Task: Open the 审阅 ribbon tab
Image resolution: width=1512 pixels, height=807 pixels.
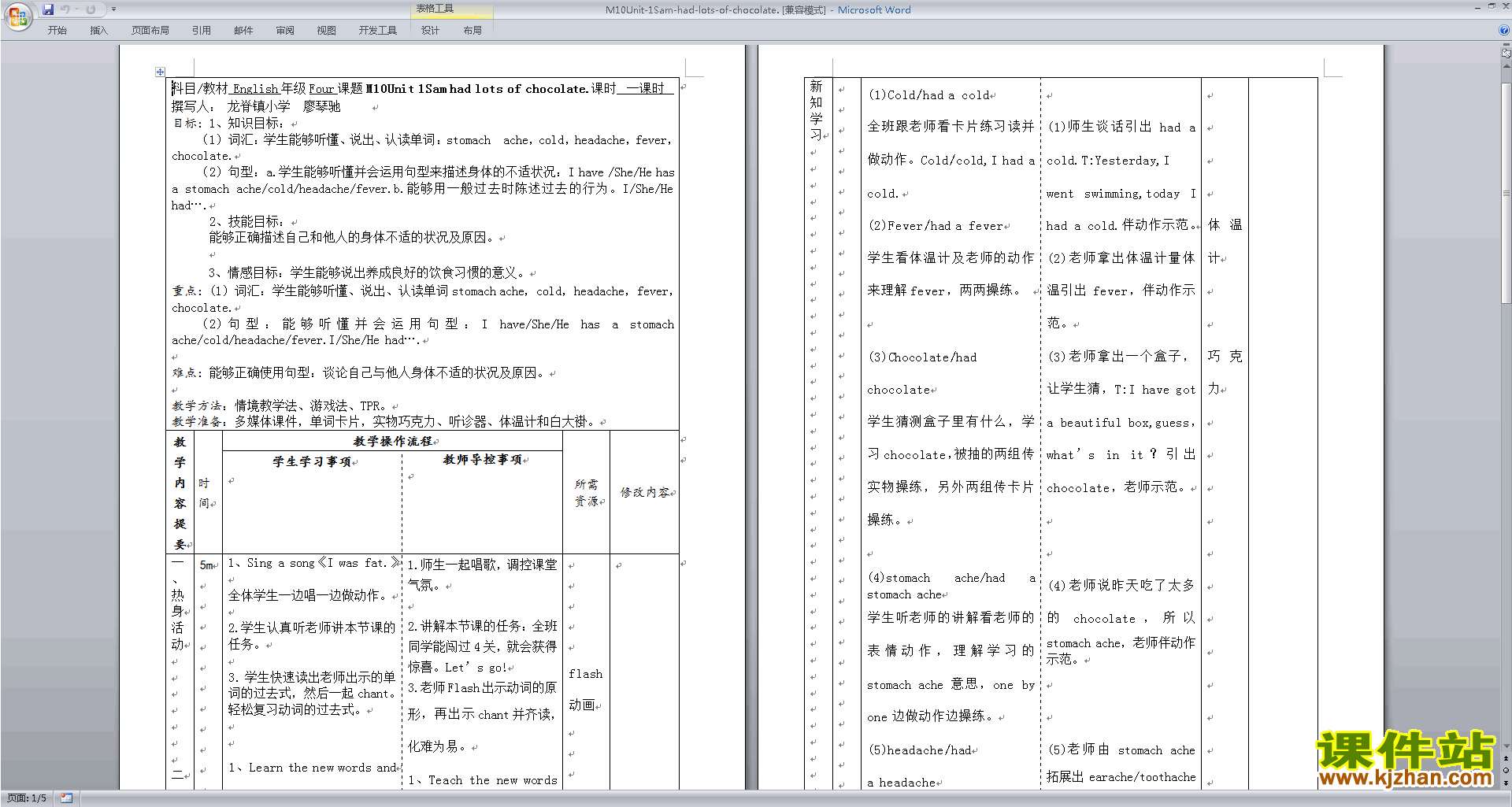Action: pos(285,31)
